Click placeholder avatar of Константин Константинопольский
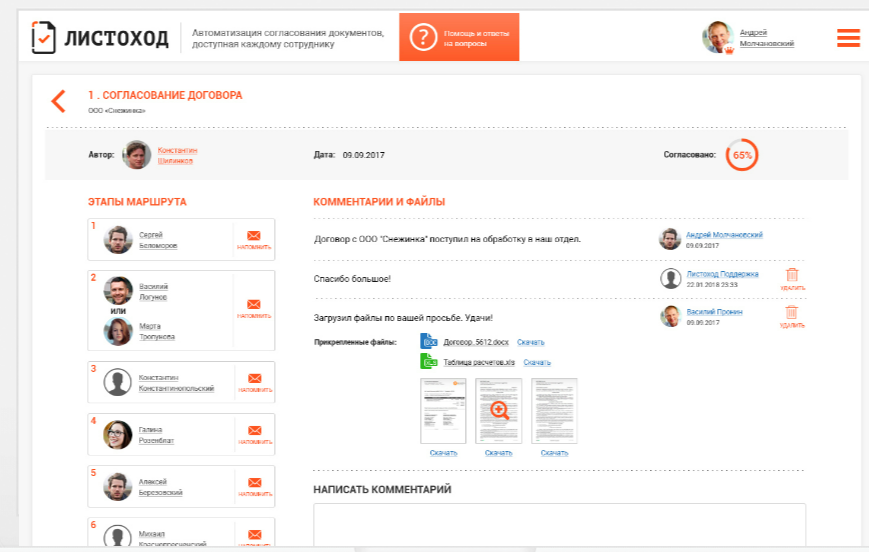 [x=117, y=382]
